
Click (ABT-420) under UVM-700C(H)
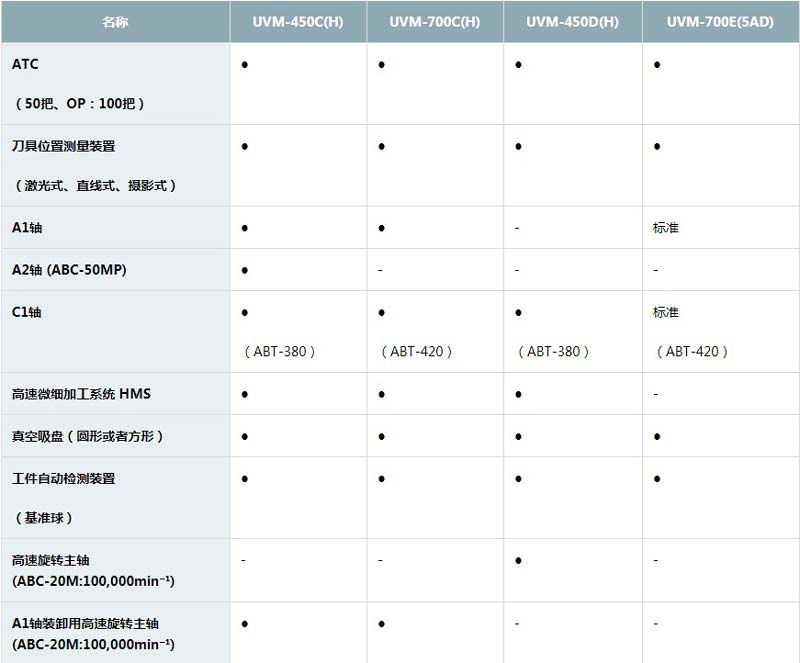416,351
